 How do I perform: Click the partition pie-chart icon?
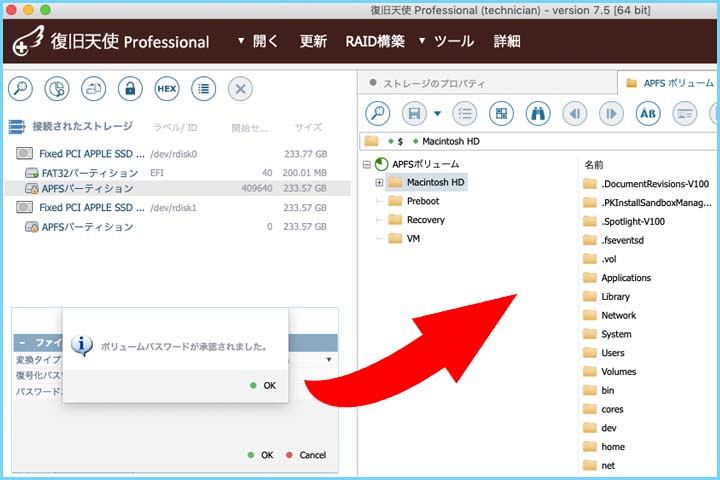click(57, 89)
